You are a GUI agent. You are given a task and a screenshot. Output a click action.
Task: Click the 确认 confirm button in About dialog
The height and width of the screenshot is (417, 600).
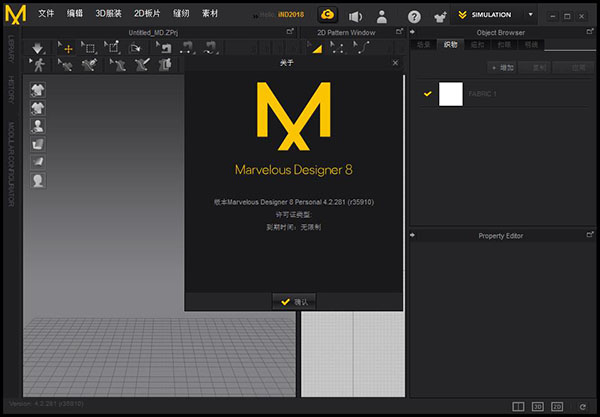click(x=294, y=302)
